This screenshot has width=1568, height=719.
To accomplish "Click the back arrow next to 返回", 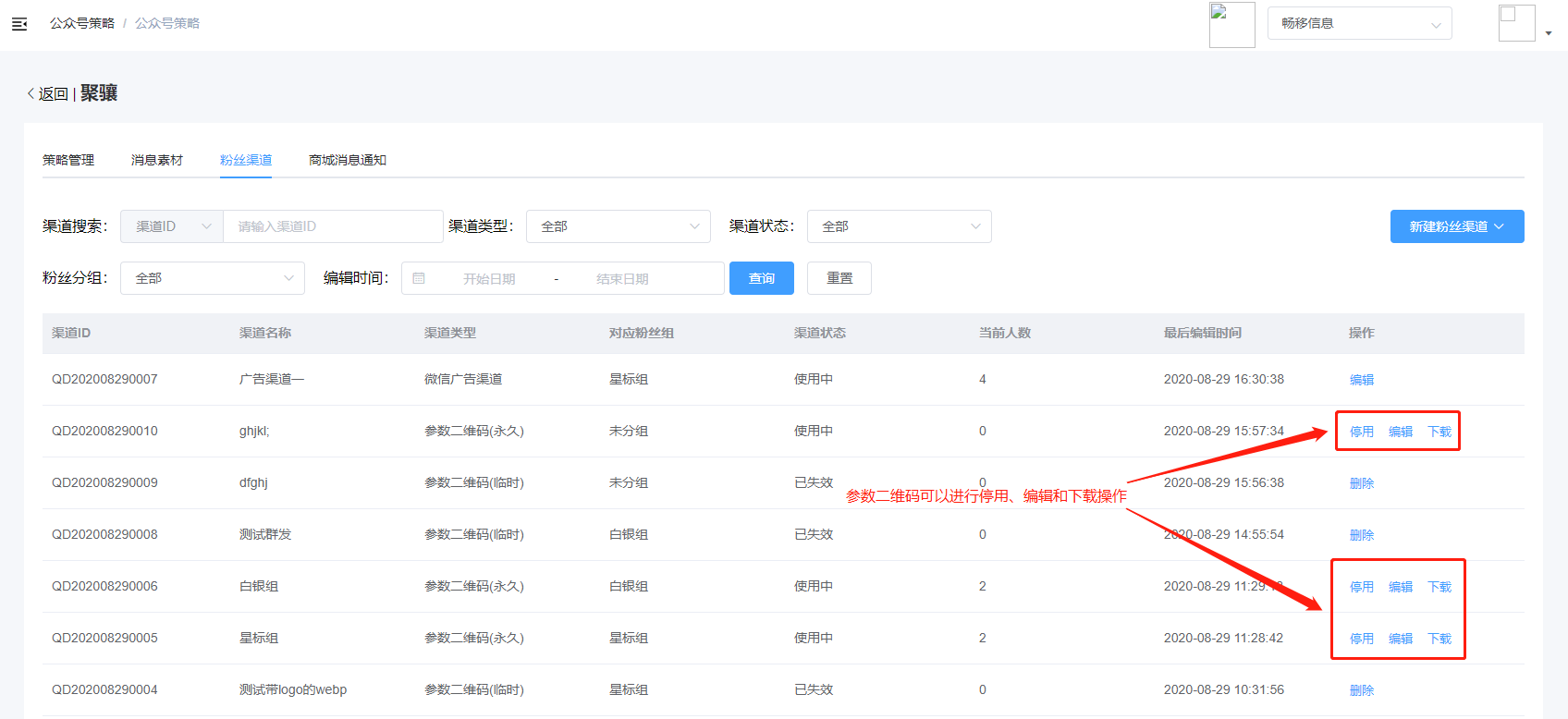I will tap(31, 93).
